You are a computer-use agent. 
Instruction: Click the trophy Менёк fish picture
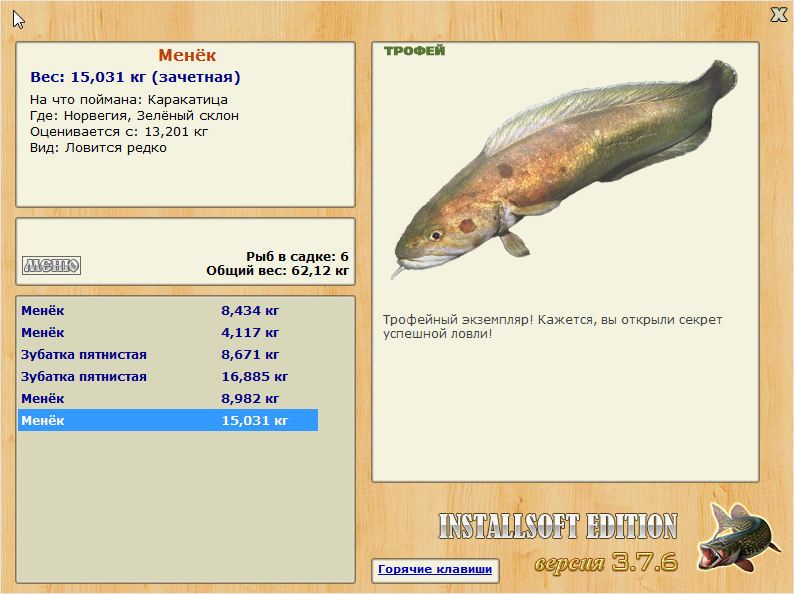click(x=565, y=169)
